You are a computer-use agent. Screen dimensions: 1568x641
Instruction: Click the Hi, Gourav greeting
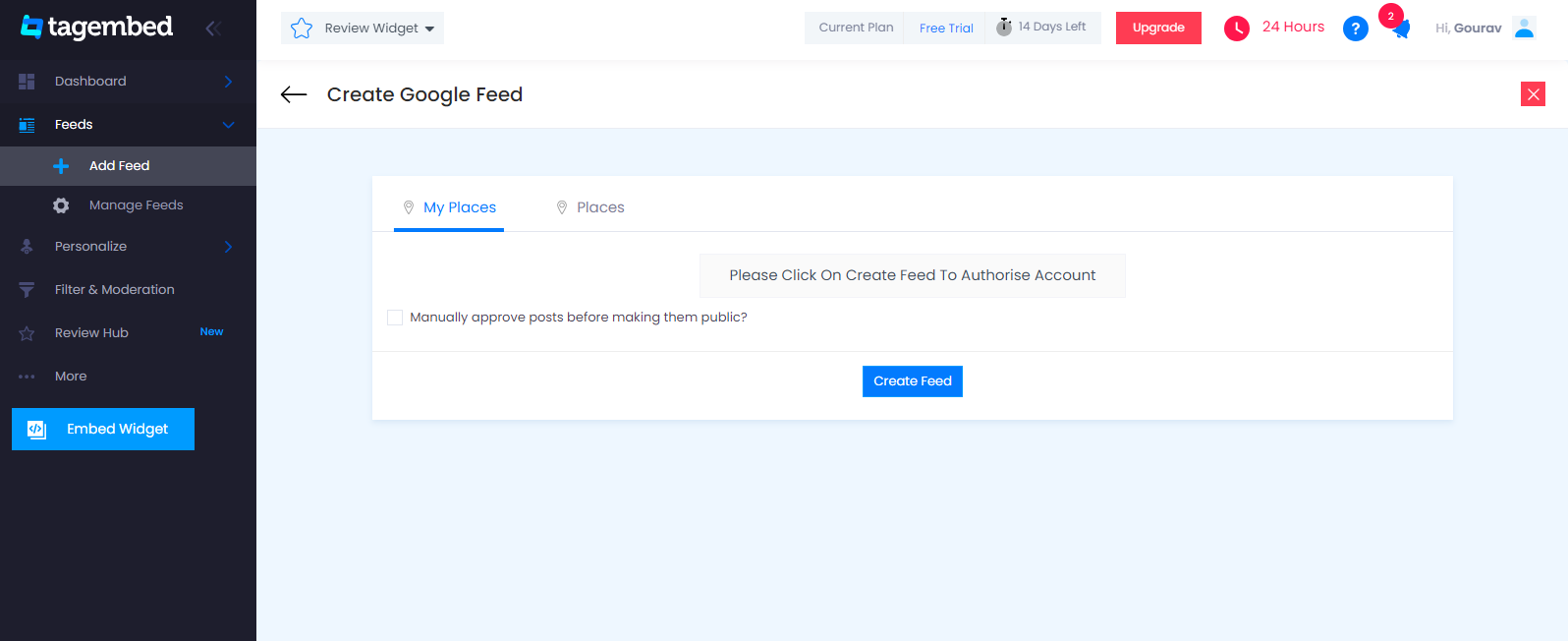tap(1469, 29)
